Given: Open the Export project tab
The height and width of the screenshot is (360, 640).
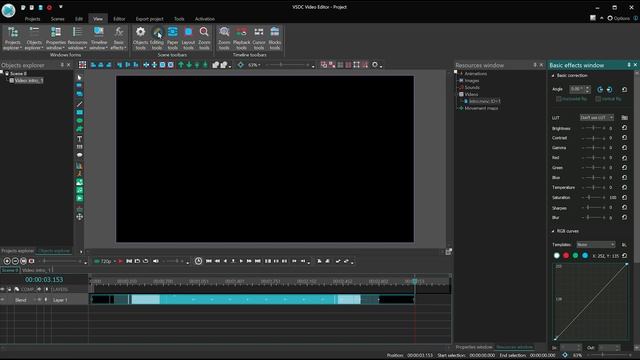Looking at the screenshot, I should [149, 19].
